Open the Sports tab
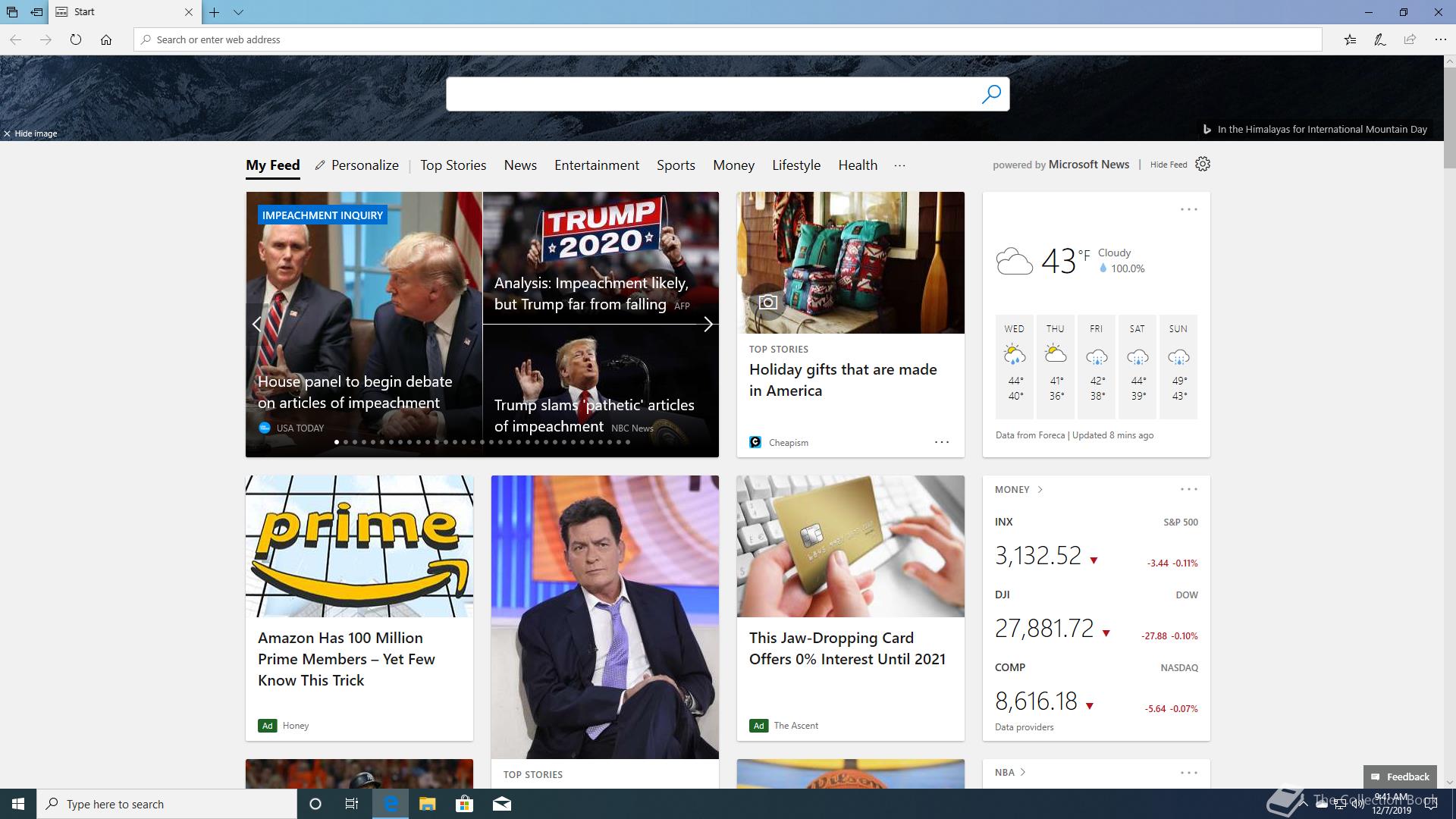 676,165
